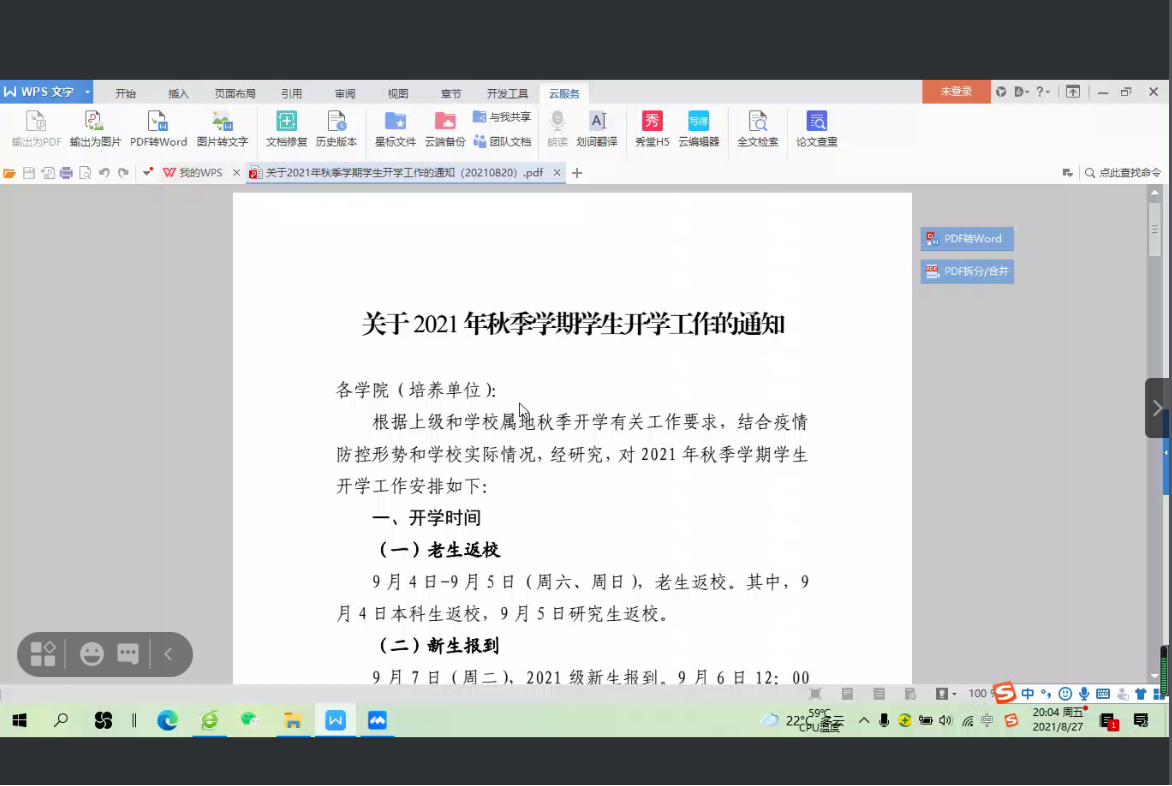Click 输出为图片 in the ribbon

pyautogui.click(x=95, y=129)
